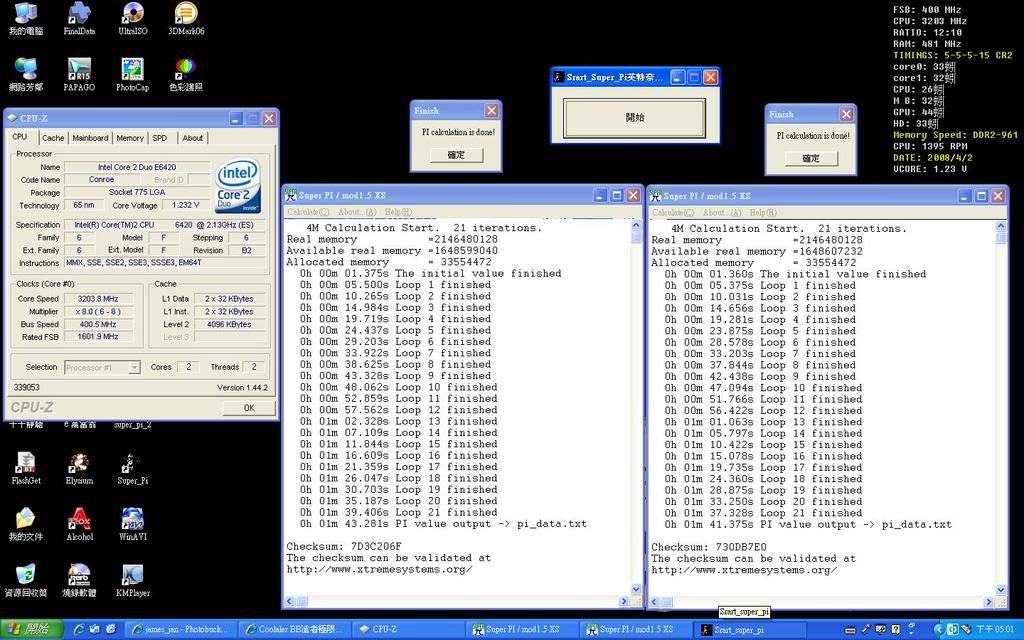Click the Rated FSB value 1601.9 MHz
Image resolution: width=1024 pixels, height=640 pixels.
click(x=98, y=337)
